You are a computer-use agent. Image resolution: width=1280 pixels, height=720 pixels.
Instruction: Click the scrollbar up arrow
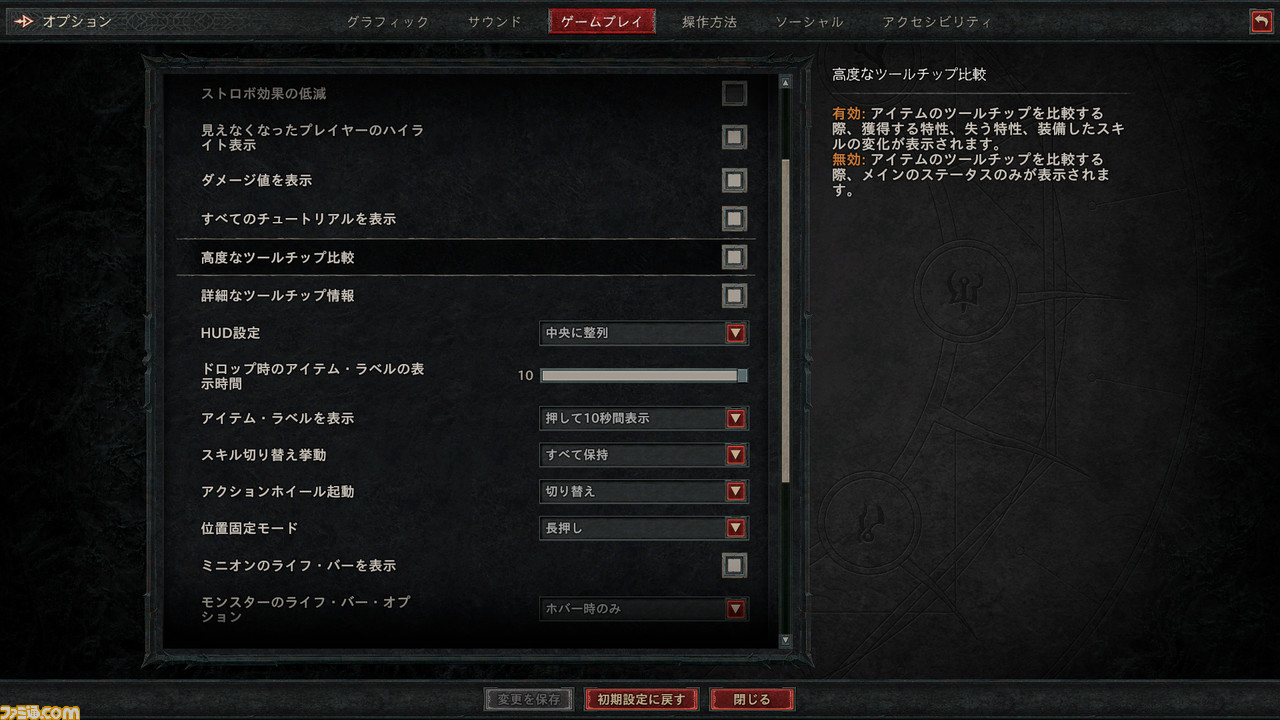785,84
